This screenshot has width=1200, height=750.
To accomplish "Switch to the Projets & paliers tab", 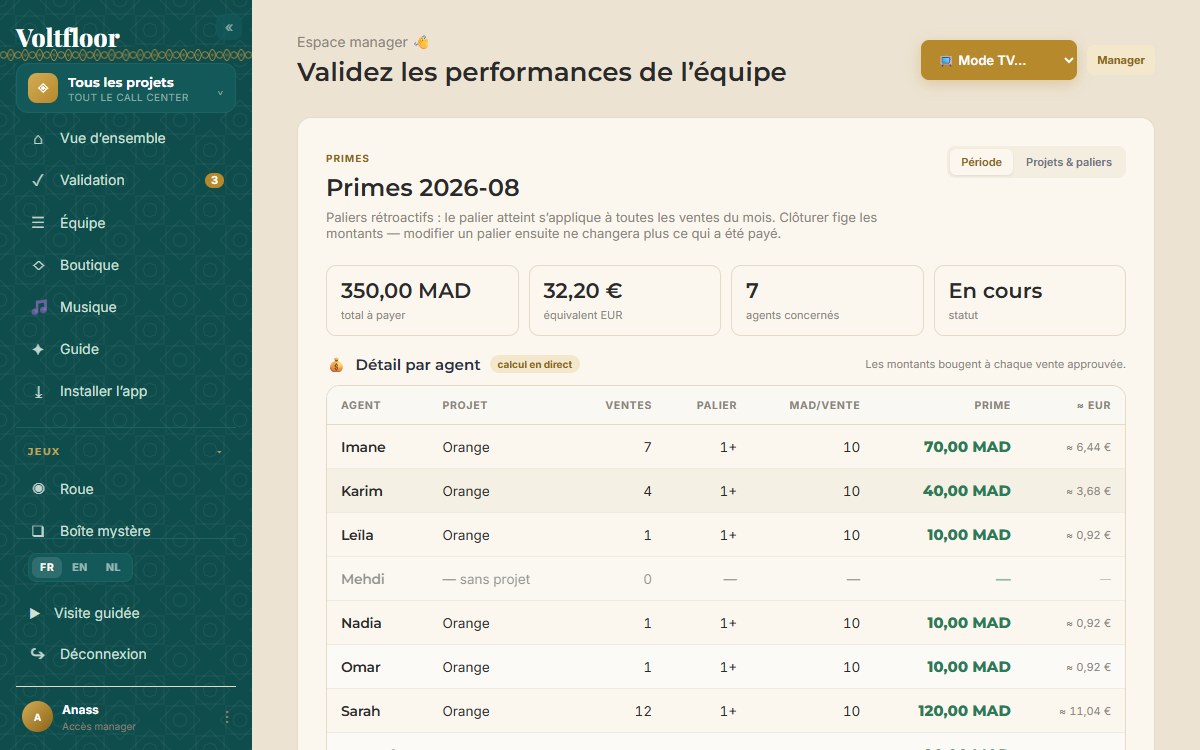I will [1069, 162].
